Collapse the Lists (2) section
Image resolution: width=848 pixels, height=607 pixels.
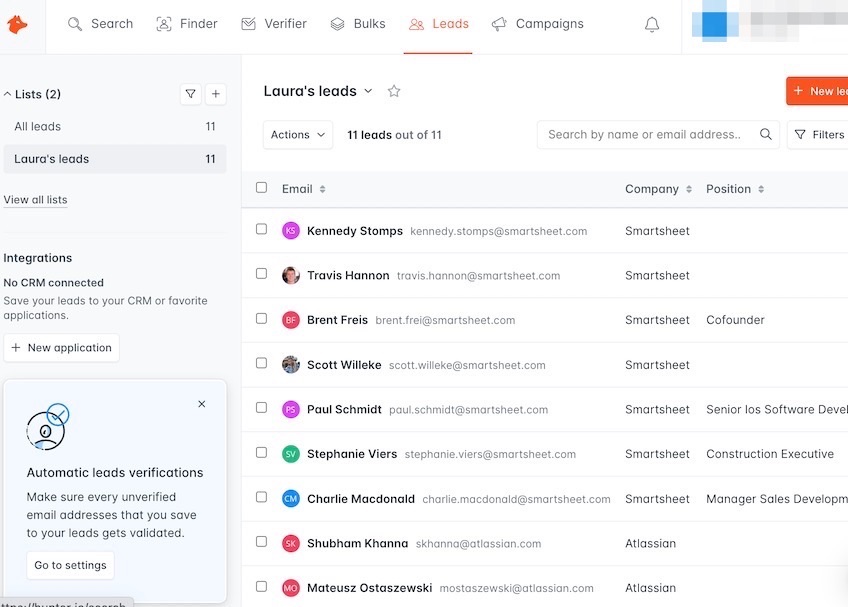7,94
